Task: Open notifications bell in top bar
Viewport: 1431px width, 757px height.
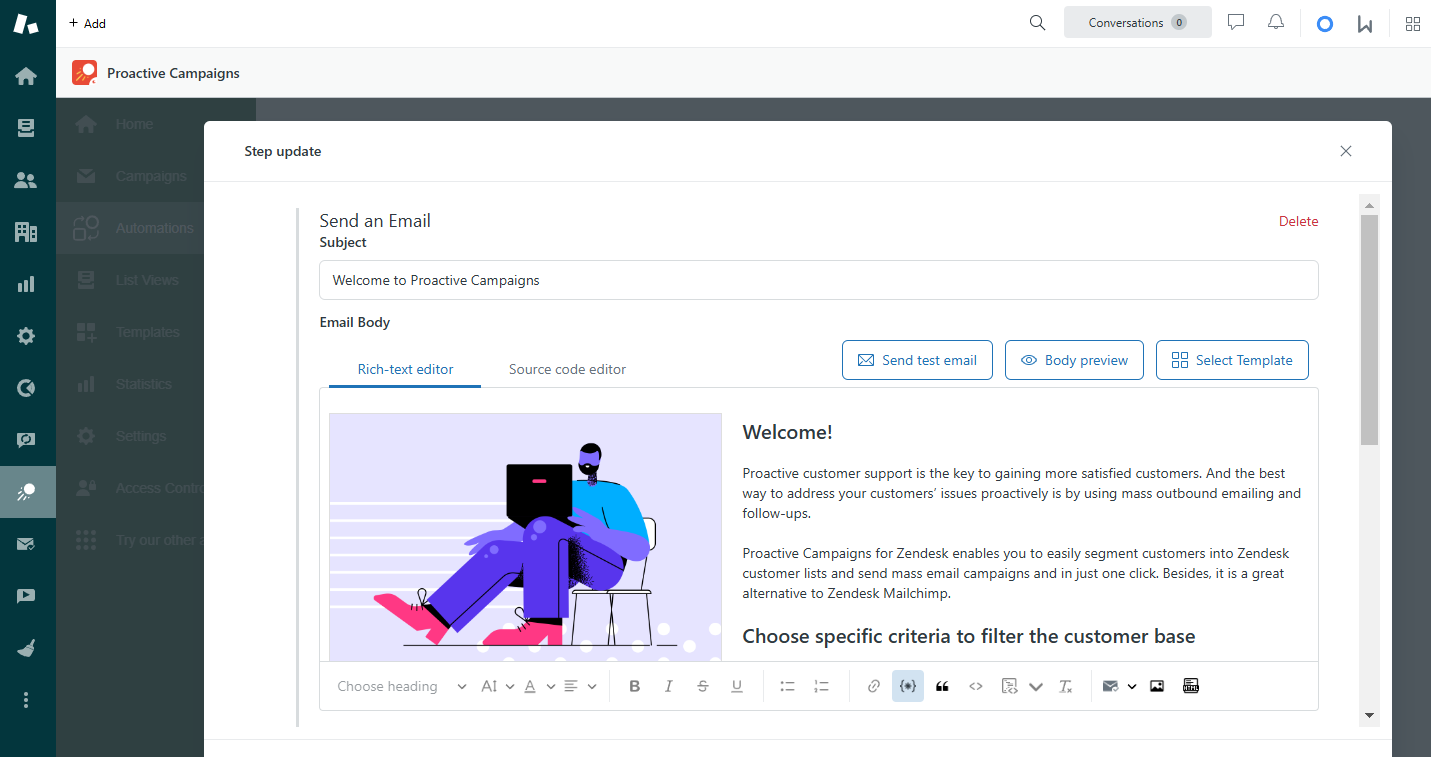Action: [x=1276, y=22]
